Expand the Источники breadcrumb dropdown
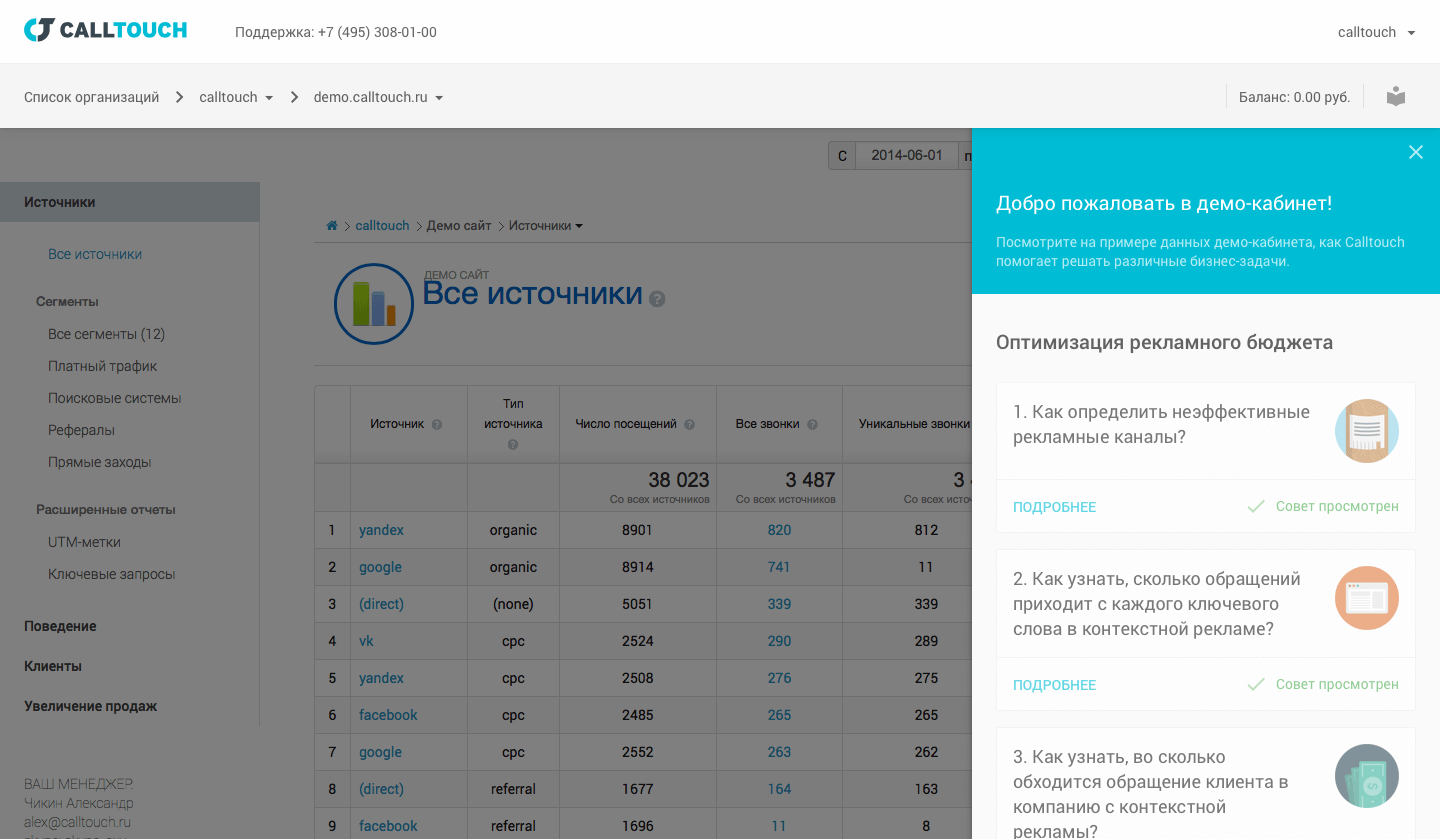 tap(545, 226)
